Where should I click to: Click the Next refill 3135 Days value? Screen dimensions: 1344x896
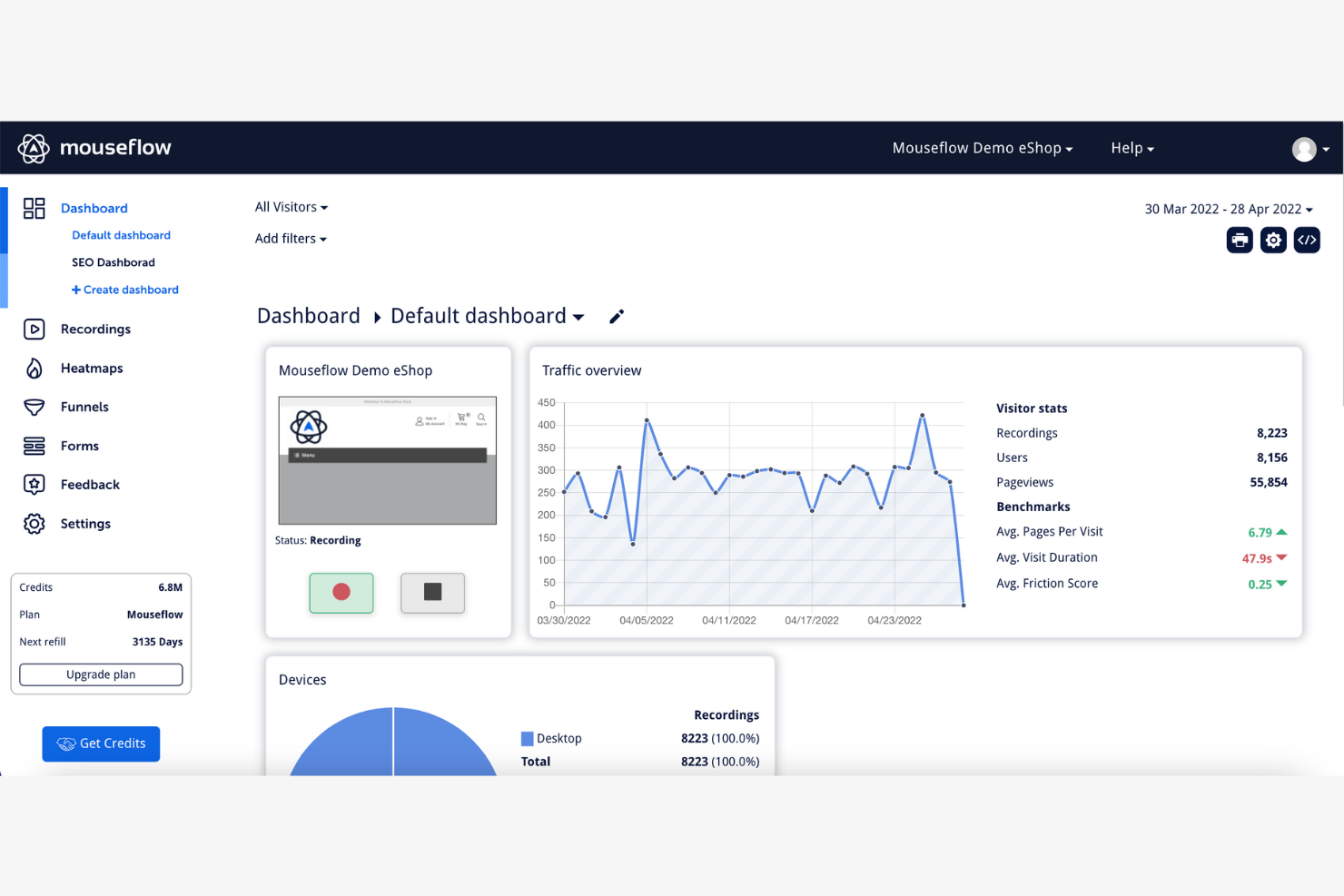click(x=157, y=642)
